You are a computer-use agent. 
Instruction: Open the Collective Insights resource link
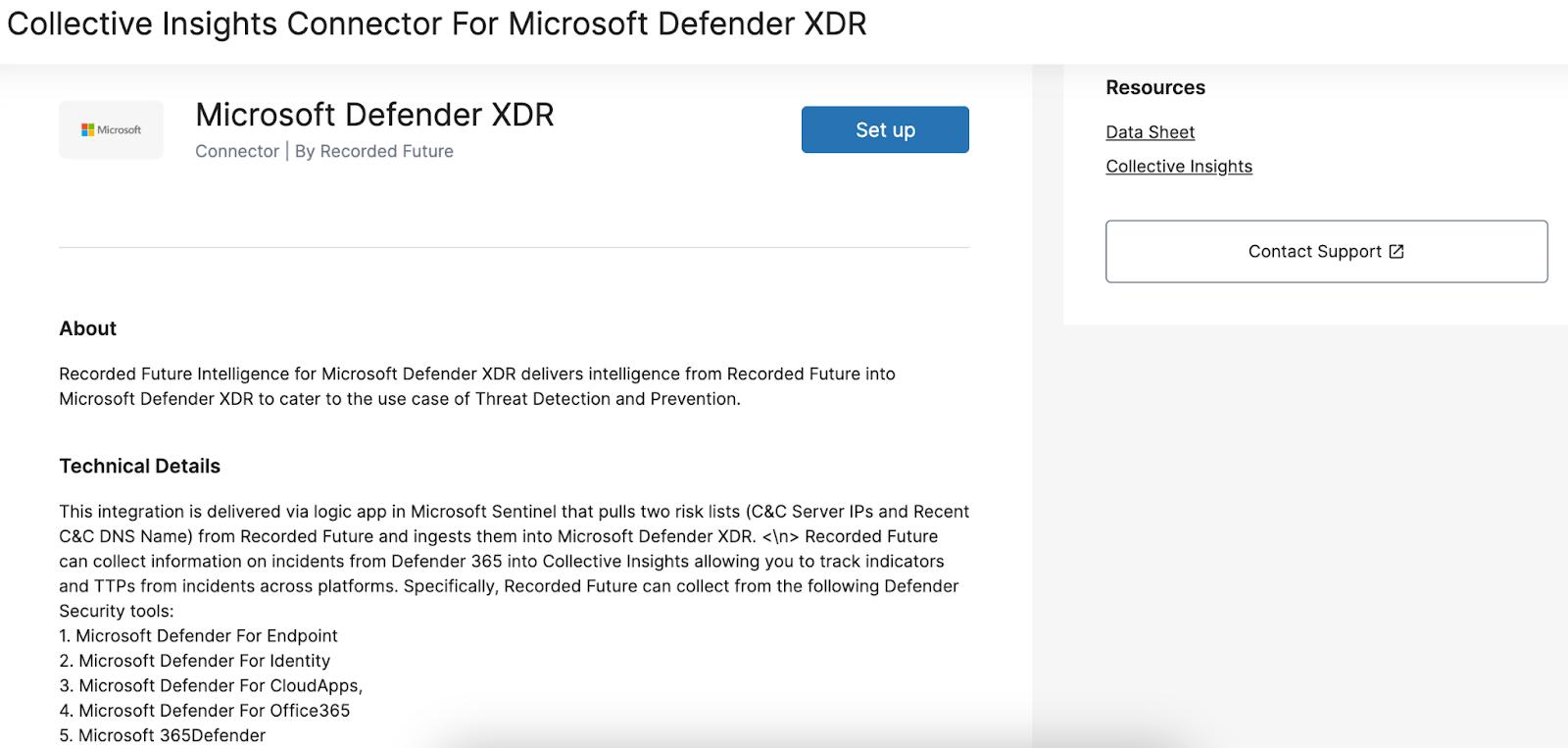click(x=1178, y=167)
